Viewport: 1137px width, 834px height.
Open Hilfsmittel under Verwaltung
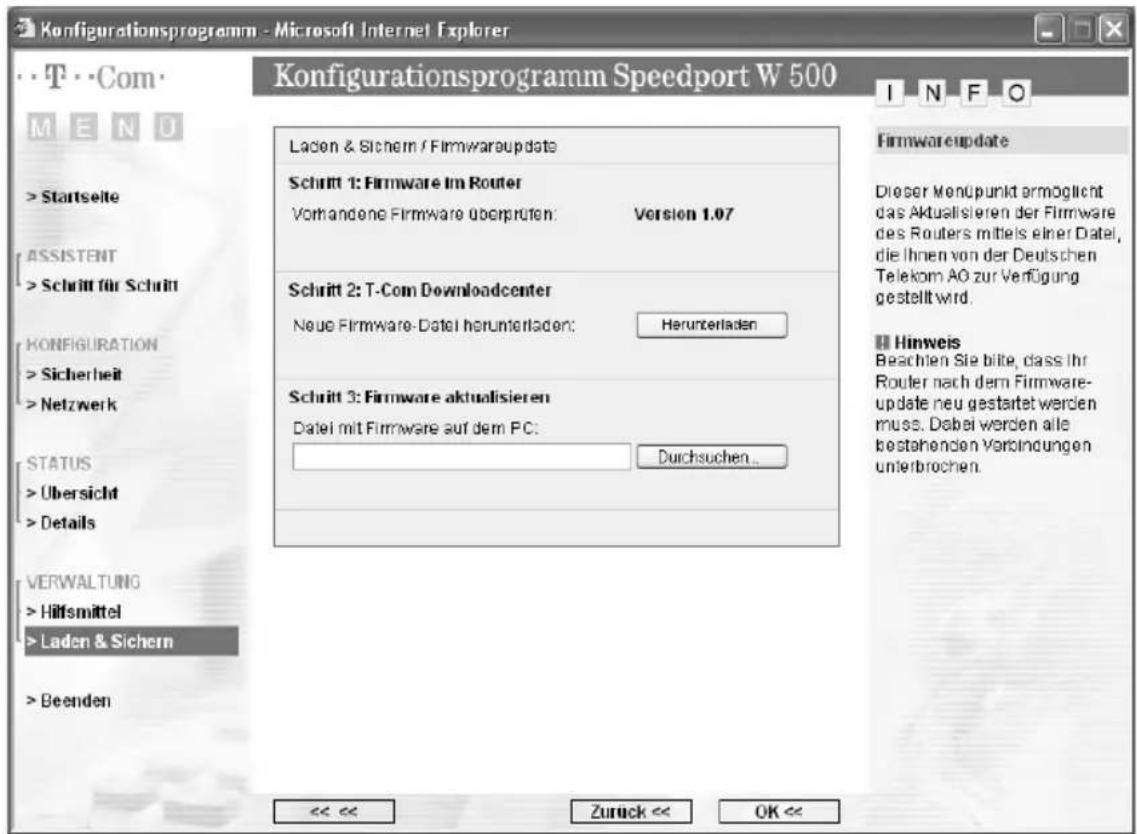pyautogui.click(x=73, y=612)
